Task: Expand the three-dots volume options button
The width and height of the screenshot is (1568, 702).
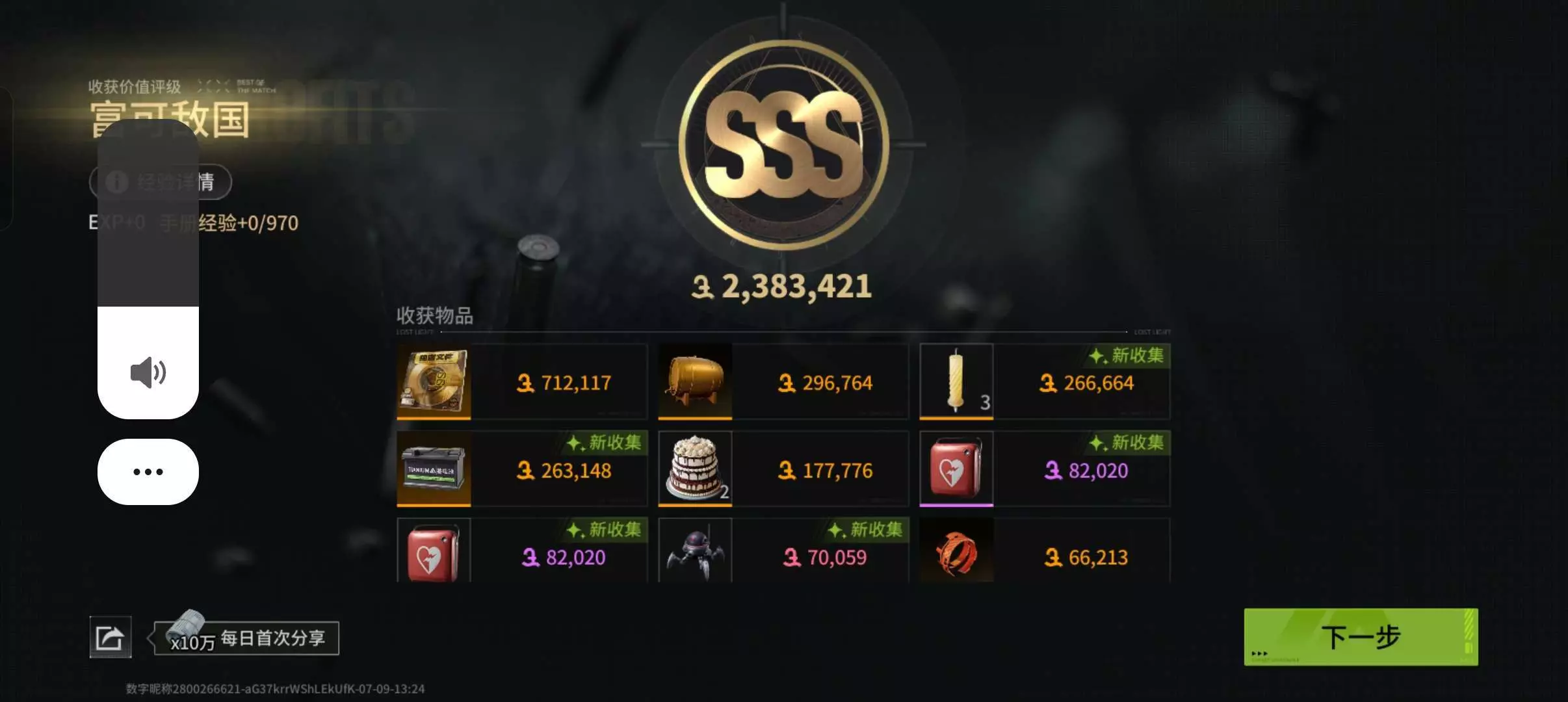Action: (148, 472)
